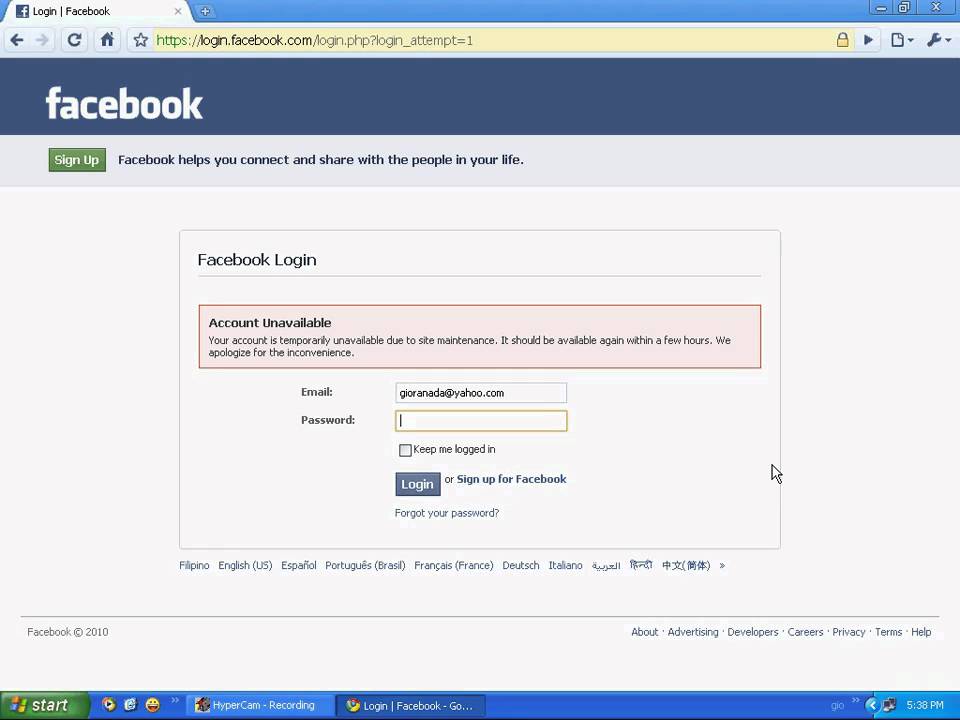Screen dimensions: 960x720
Task: Click the blue Login button
Action: click(x=418, y=484)
